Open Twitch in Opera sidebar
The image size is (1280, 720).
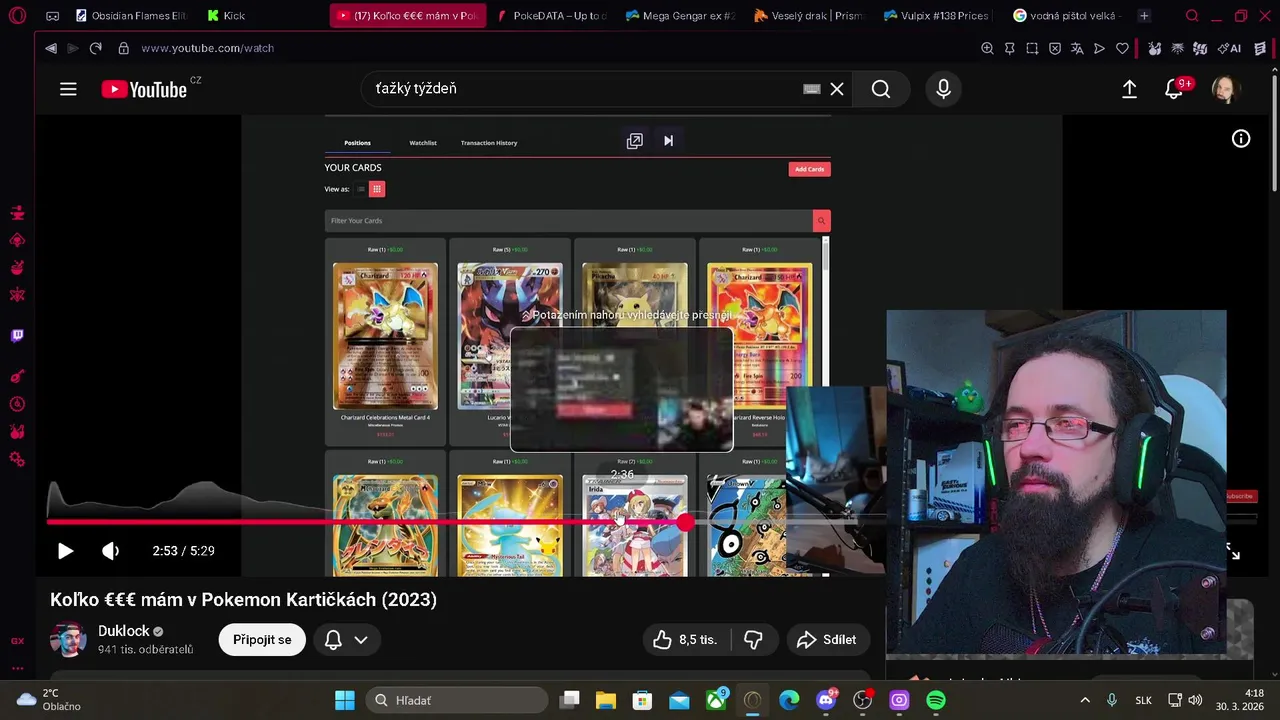tap(17, 336)
